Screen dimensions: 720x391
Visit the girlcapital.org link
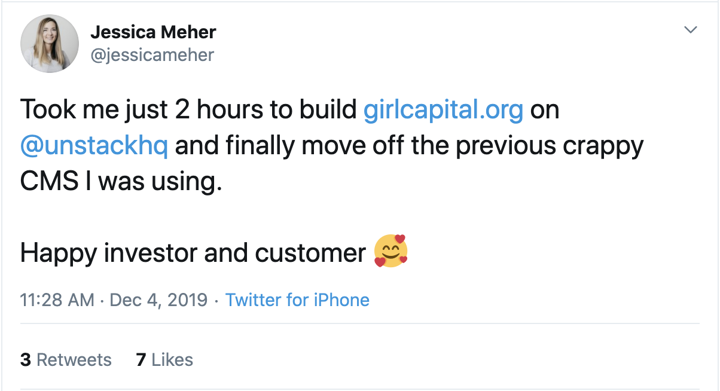(443, 110)
